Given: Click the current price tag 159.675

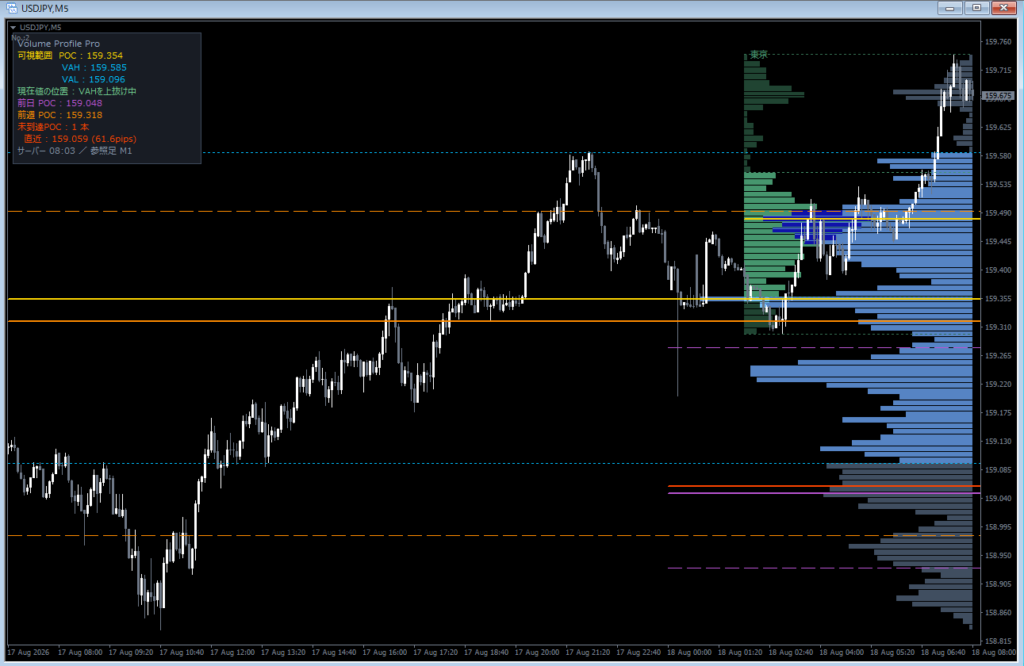Looking at the screenshot, I should [x=998, y=96].
